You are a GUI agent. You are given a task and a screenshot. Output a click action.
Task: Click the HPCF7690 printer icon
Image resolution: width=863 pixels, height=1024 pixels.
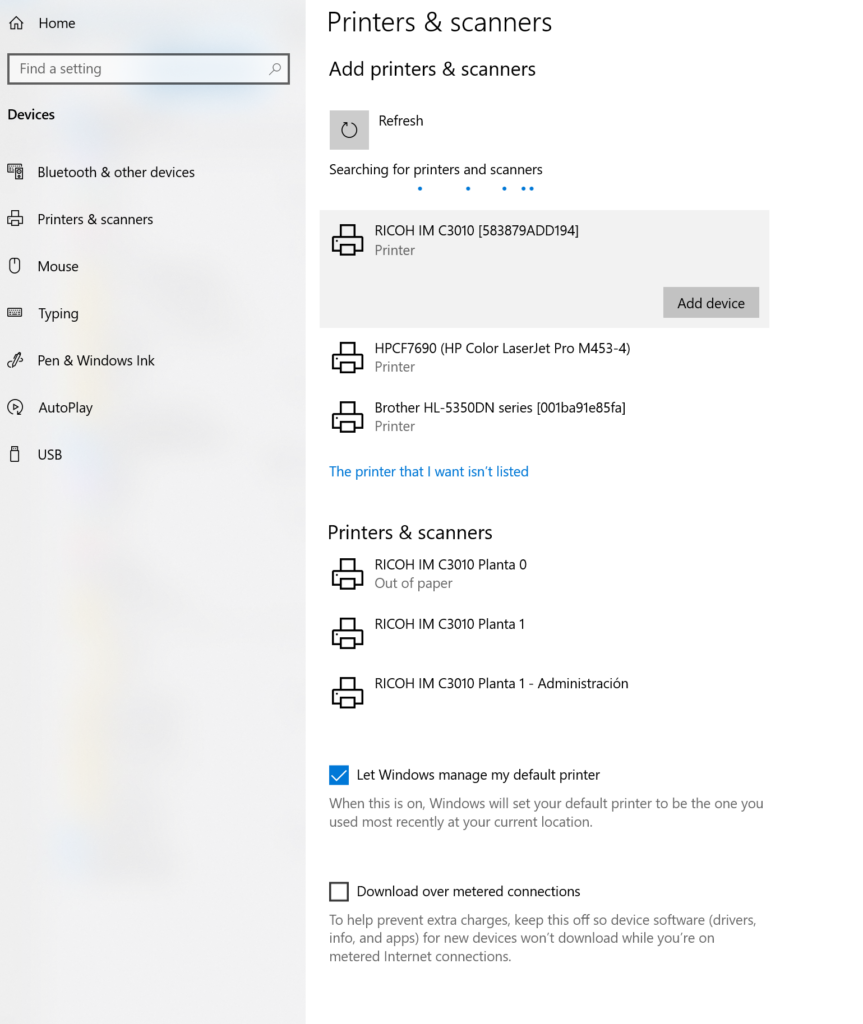coord(347,357)
